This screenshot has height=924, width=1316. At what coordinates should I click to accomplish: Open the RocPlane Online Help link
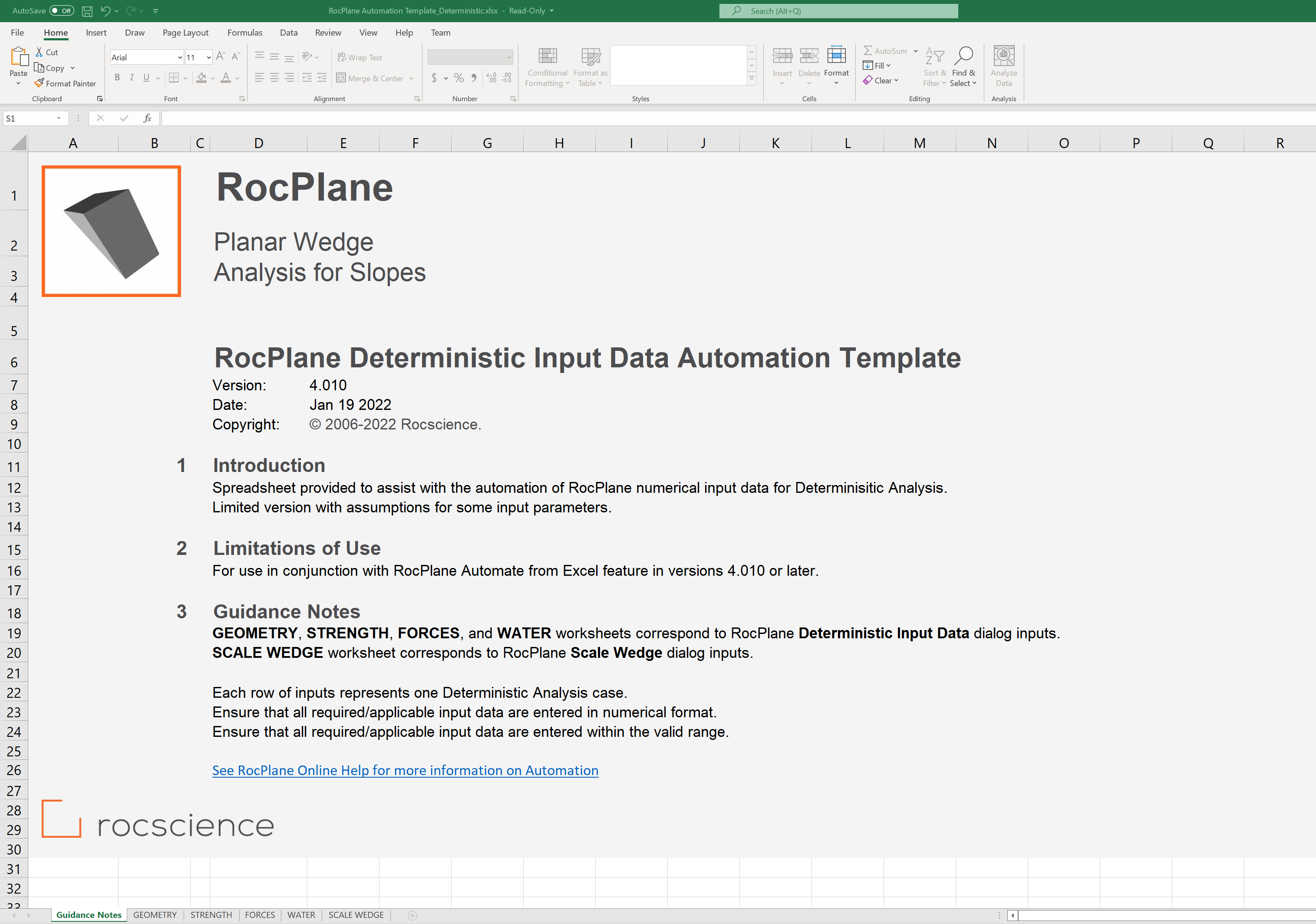coord(405,770)
